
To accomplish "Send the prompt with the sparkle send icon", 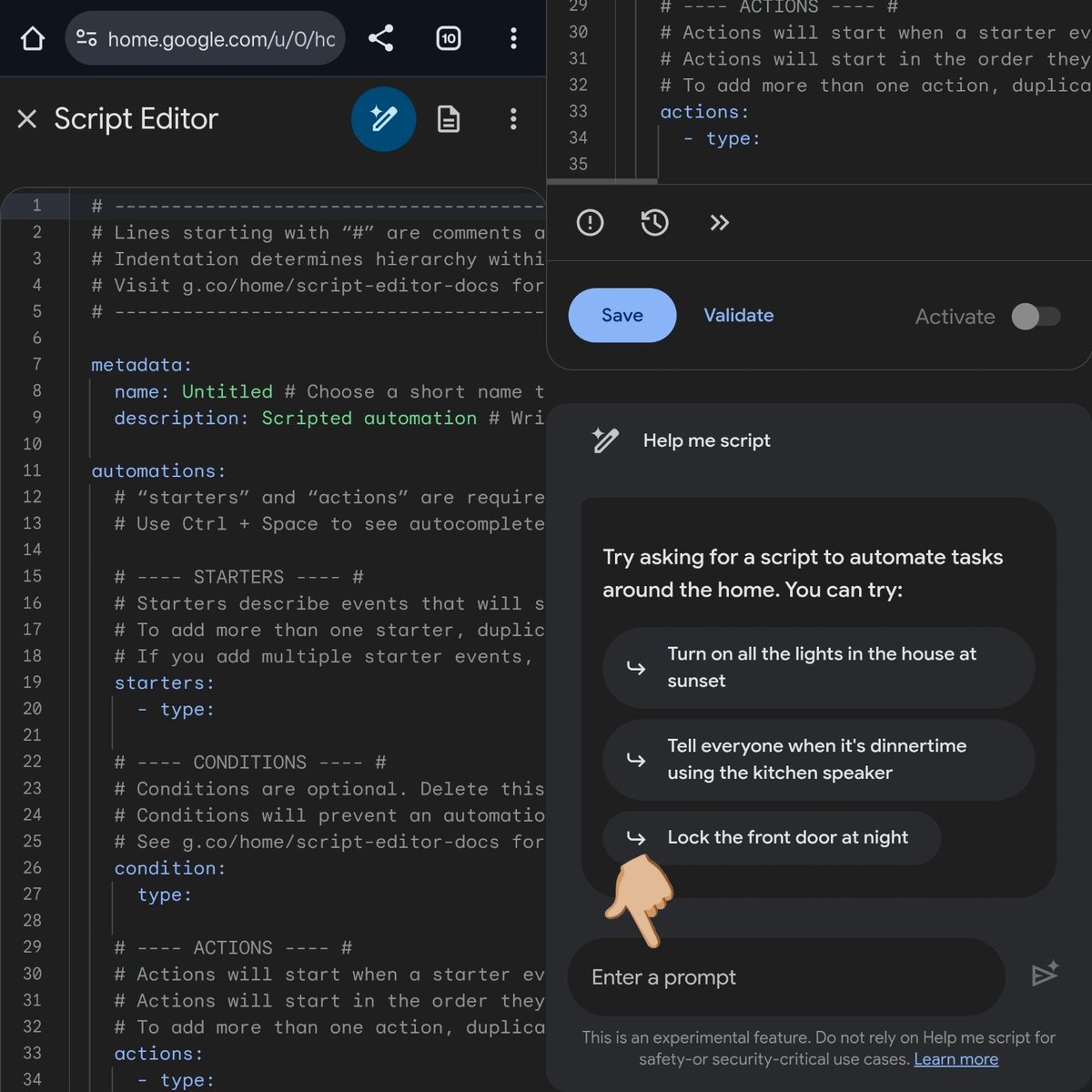I will tap(1045, 975).
